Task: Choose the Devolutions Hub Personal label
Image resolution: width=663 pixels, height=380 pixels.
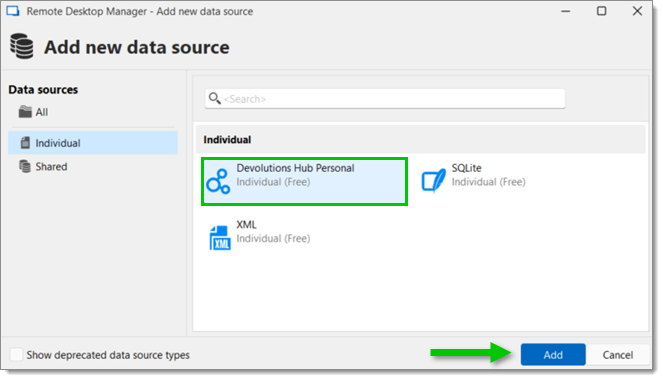Action: pos(295,168)
